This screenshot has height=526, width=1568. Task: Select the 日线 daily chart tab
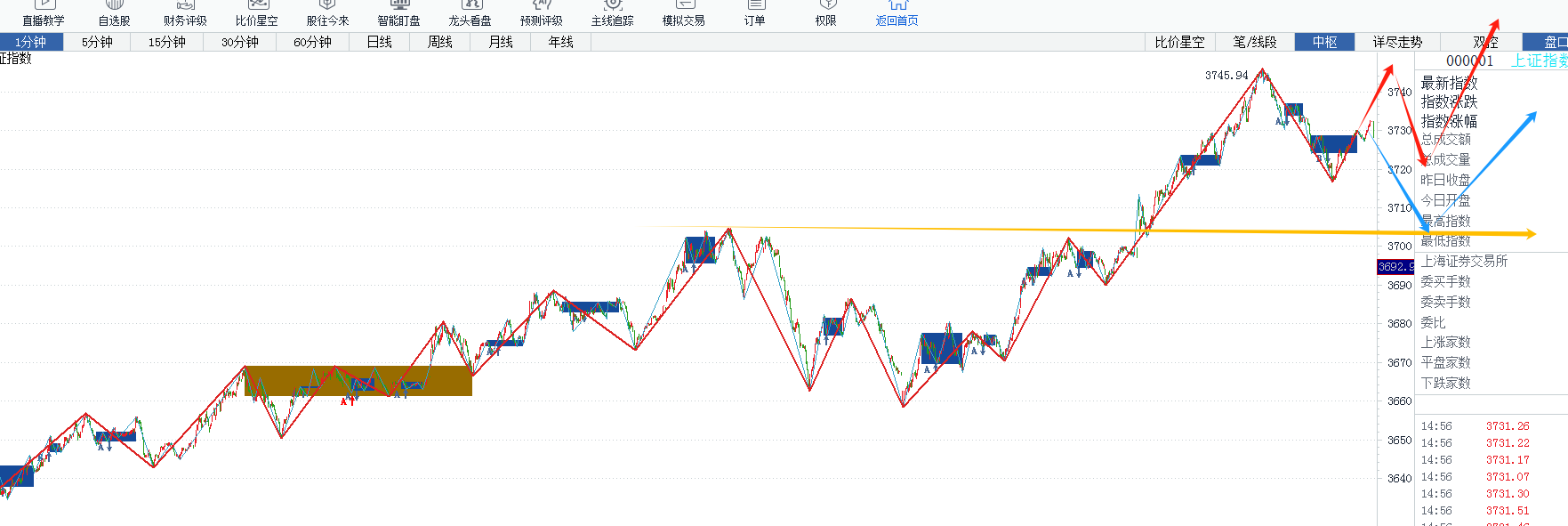click(380, 42)
